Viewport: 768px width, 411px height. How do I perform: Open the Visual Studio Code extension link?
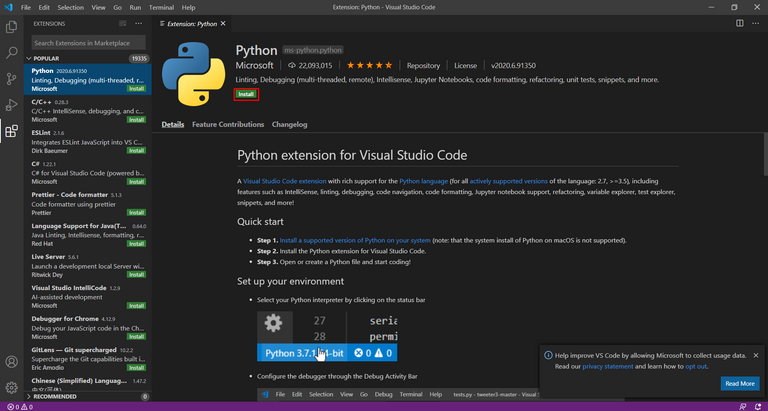click(285, 181)
